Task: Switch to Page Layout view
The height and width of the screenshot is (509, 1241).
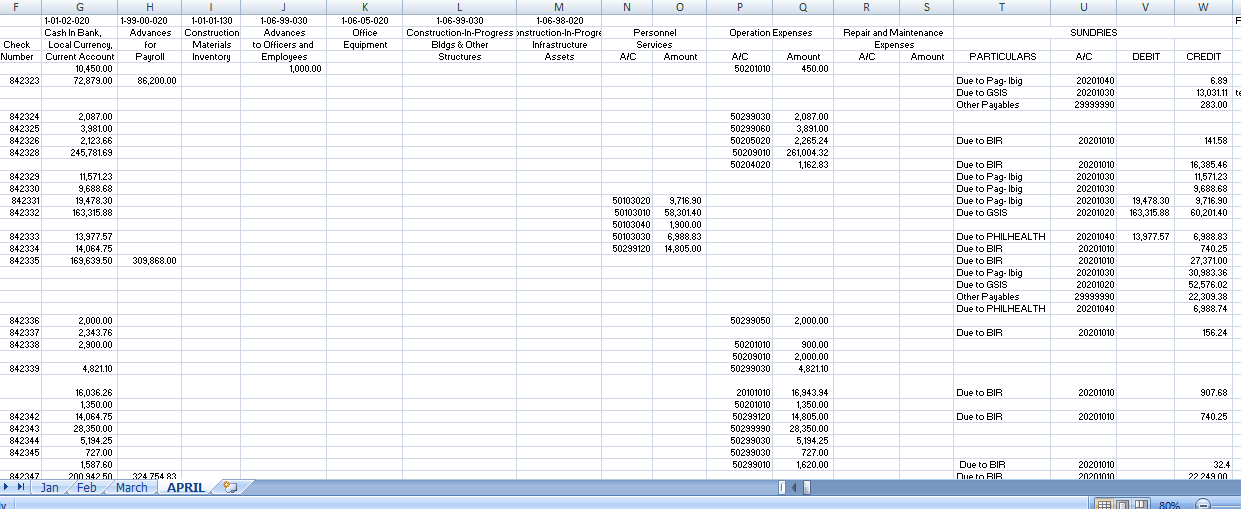Action: coord(1122,503)
